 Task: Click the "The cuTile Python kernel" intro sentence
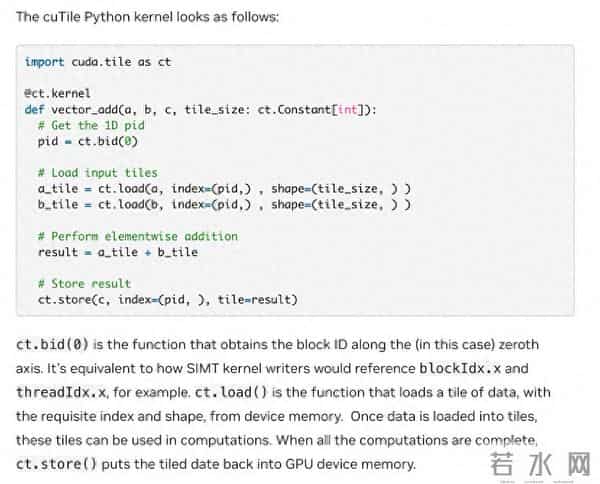pyautogui.click(x=148, y=17)
